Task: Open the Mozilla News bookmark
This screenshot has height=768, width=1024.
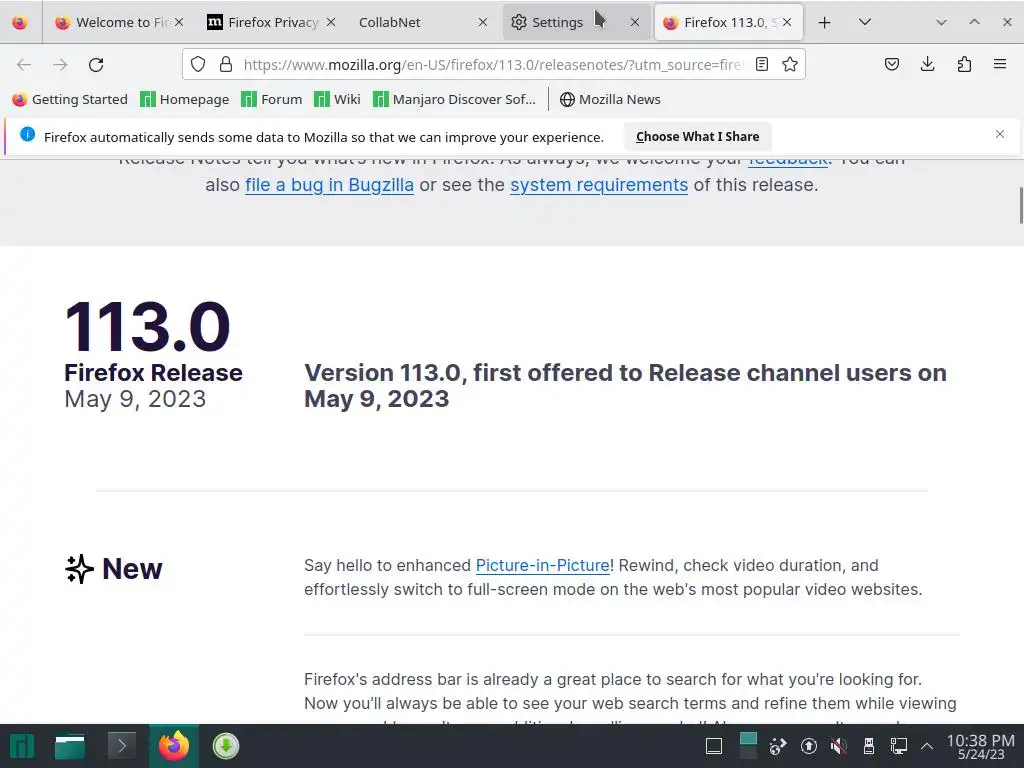Action: point(610,99)
